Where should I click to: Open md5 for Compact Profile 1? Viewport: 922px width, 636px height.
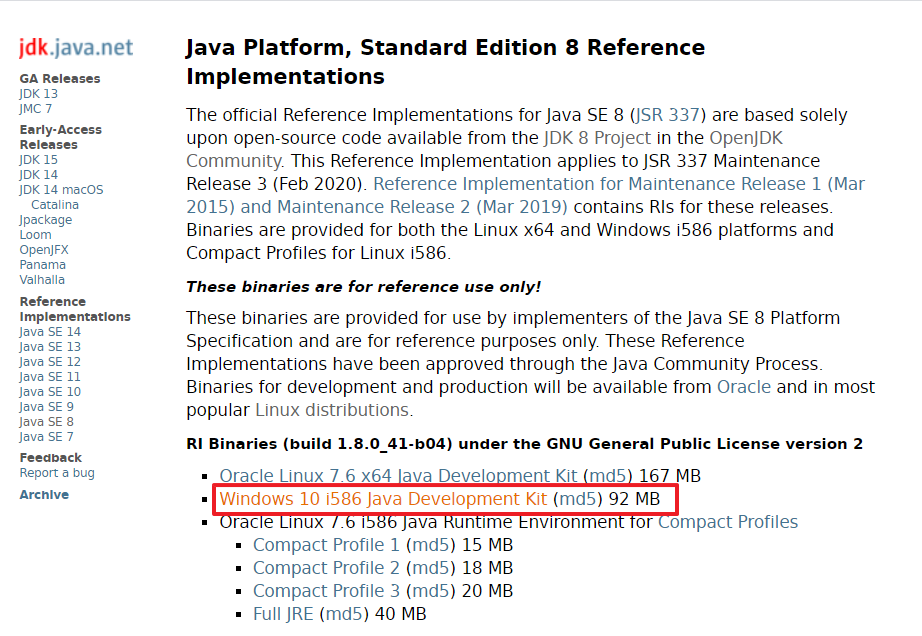click(430, 545)
